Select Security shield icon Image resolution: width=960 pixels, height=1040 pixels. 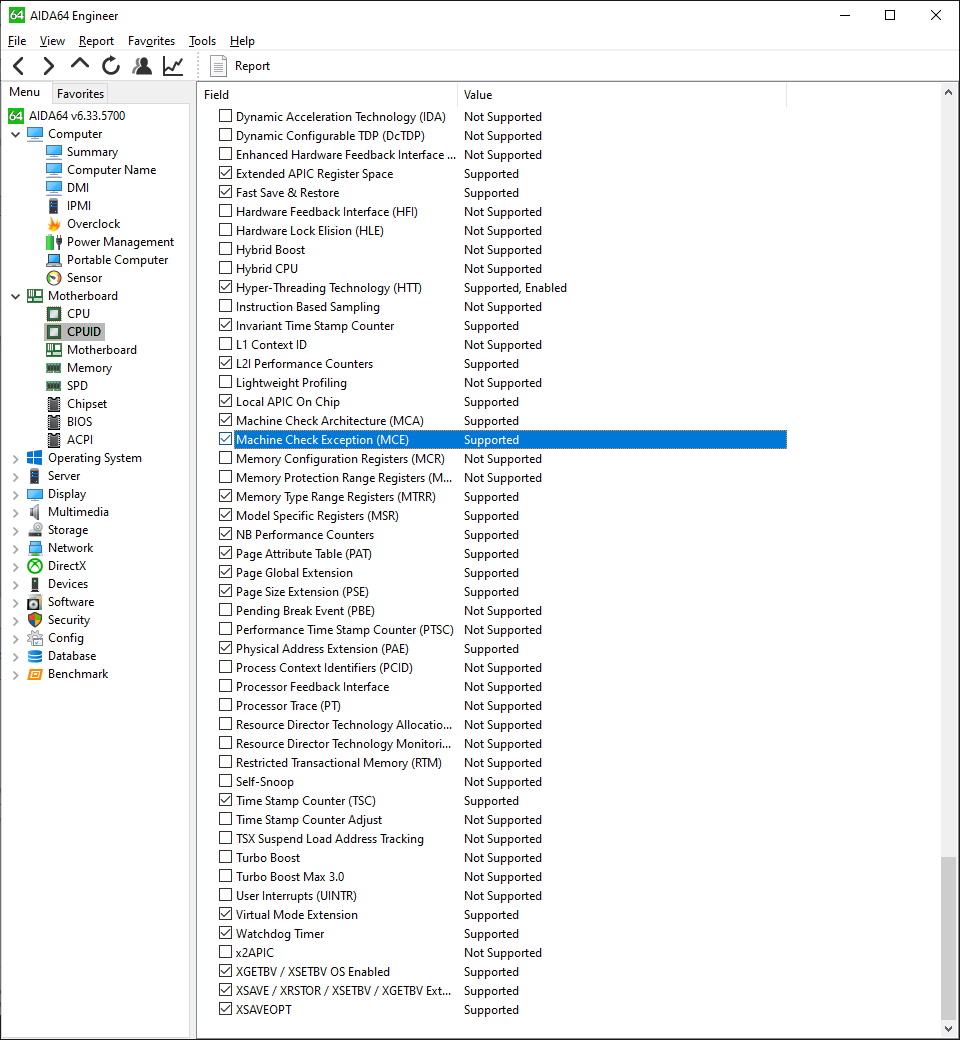[x=34, y=620]
